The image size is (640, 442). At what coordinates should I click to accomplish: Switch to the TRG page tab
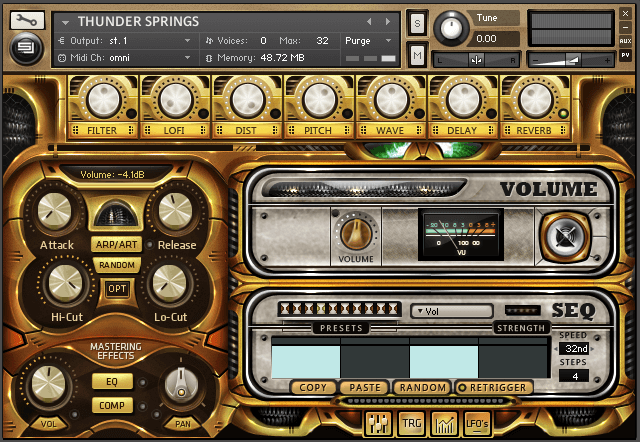(411, 424)
